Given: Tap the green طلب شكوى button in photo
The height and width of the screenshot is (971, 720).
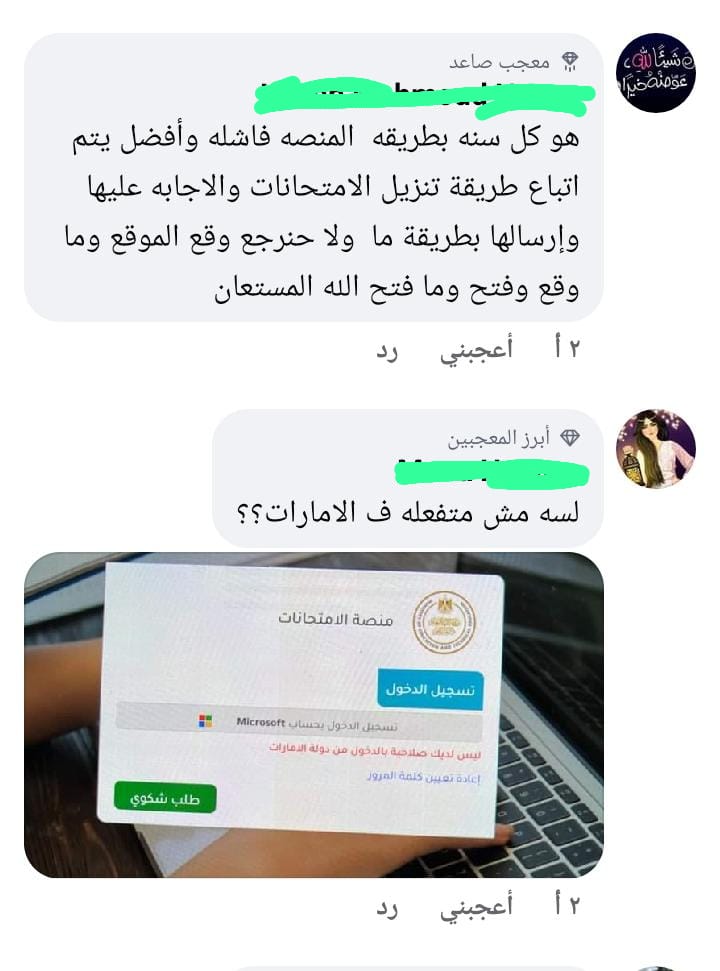Looking at the screenshot, I should (165, 799).
